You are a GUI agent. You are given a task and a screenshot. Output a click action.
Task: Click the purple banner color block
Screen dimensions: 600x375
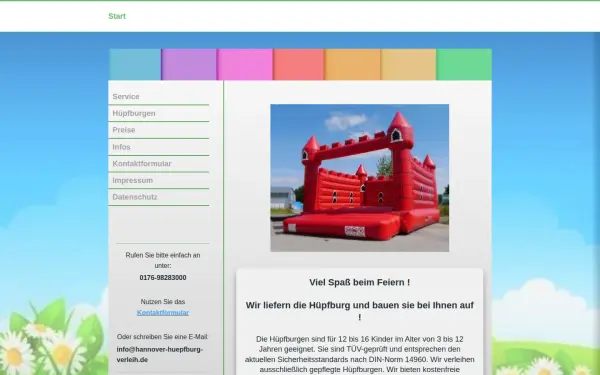(189, 64)
